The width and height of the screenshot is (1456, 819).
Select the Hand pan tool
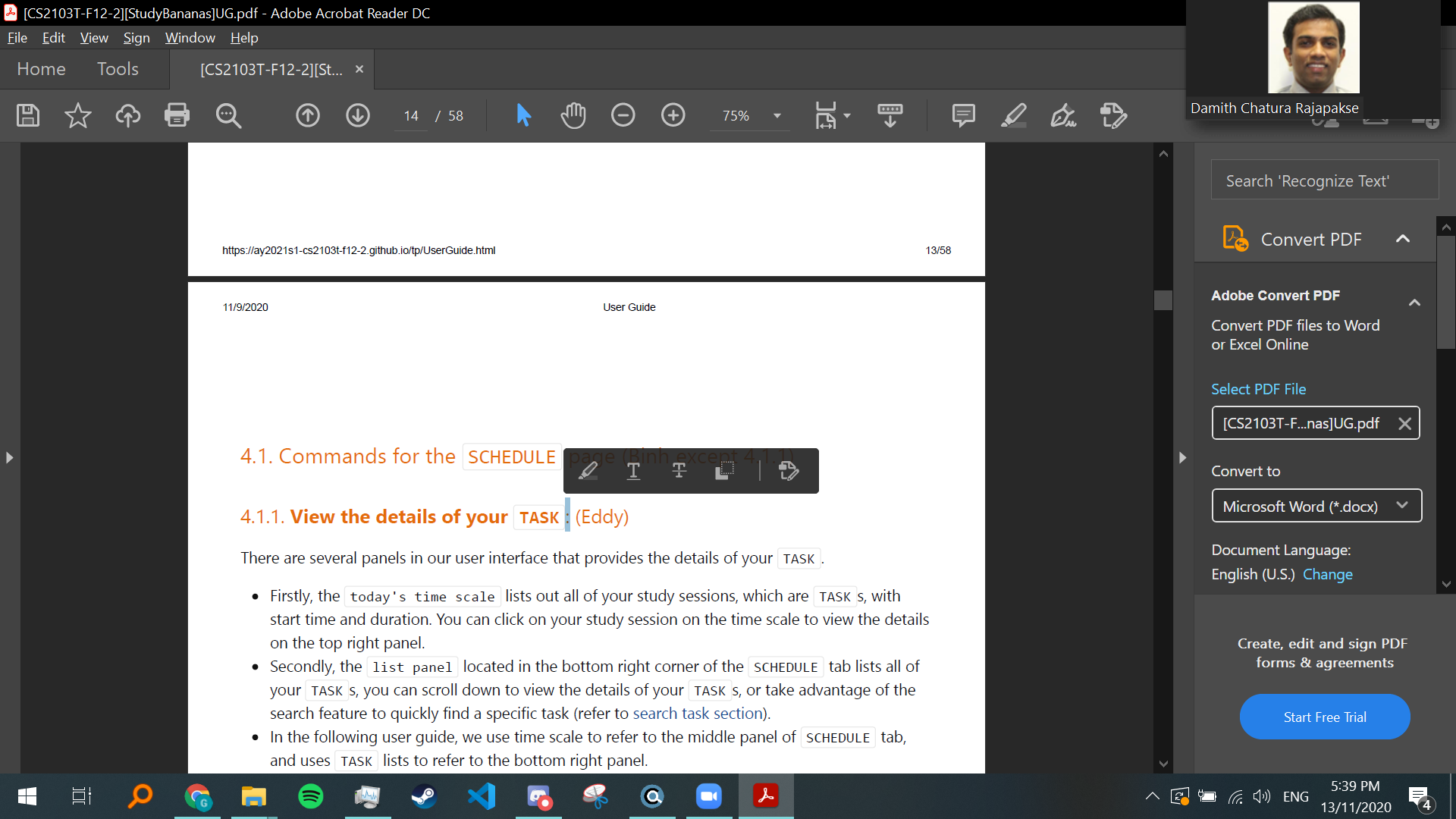pos(573,115)
